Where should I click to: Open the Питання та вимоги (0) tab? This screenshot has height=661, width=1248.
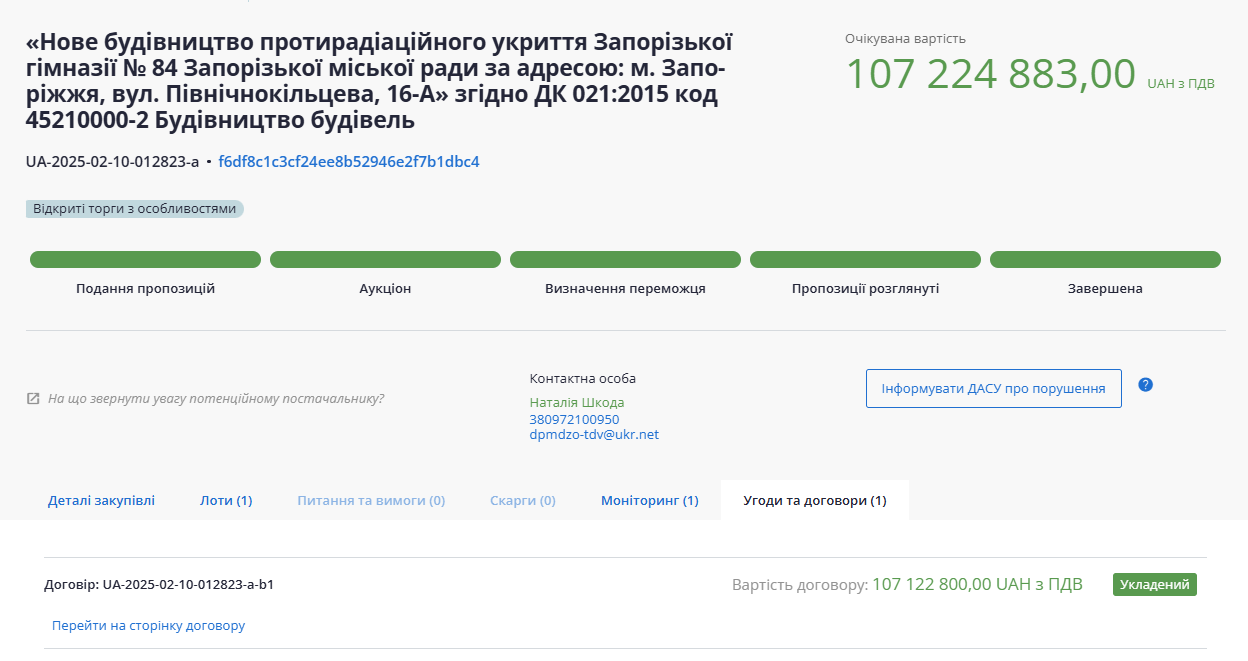point(371,500)
